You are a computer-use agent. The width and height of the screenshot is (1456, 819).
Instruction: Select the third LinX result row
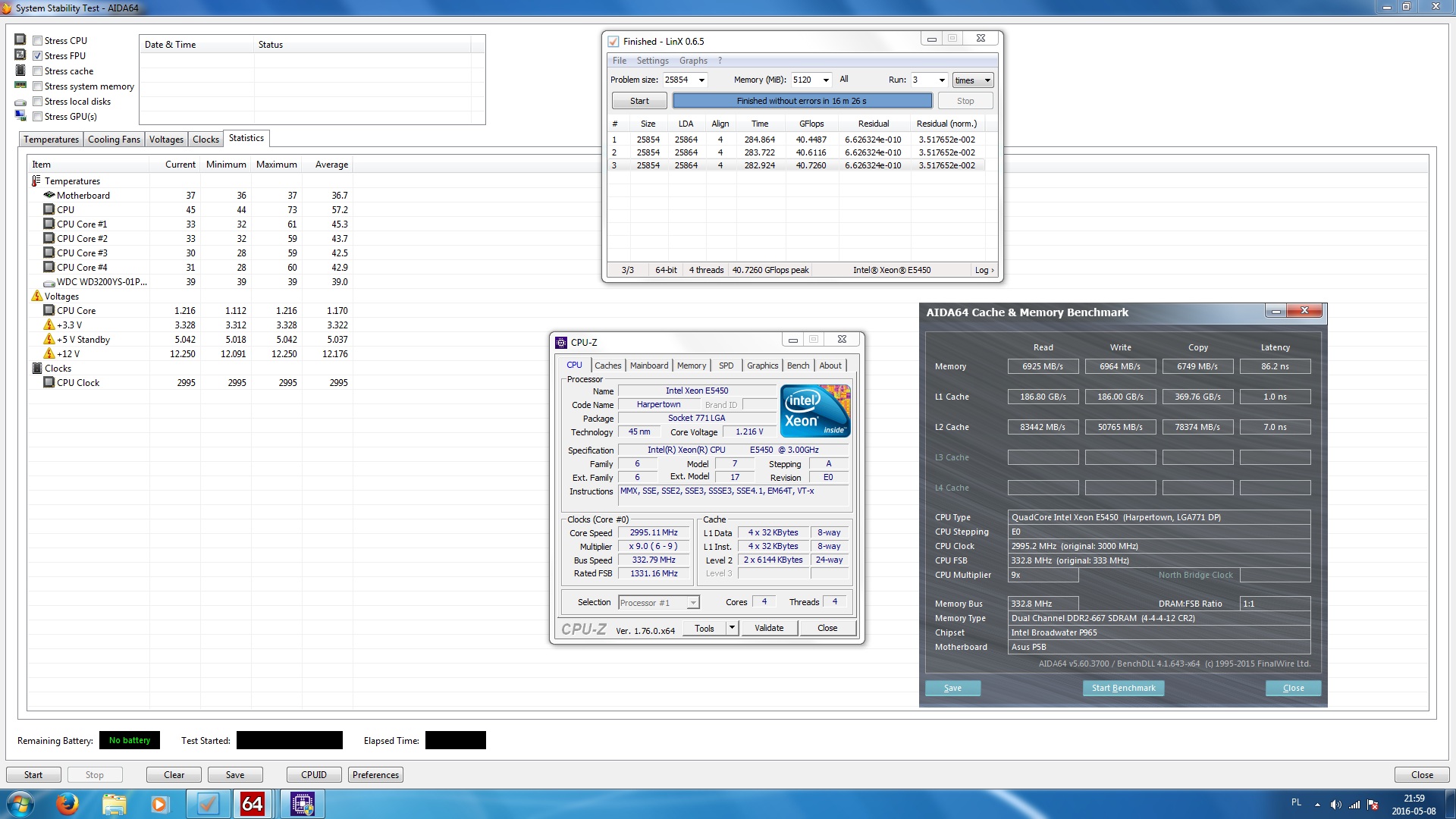click(796, 165)
